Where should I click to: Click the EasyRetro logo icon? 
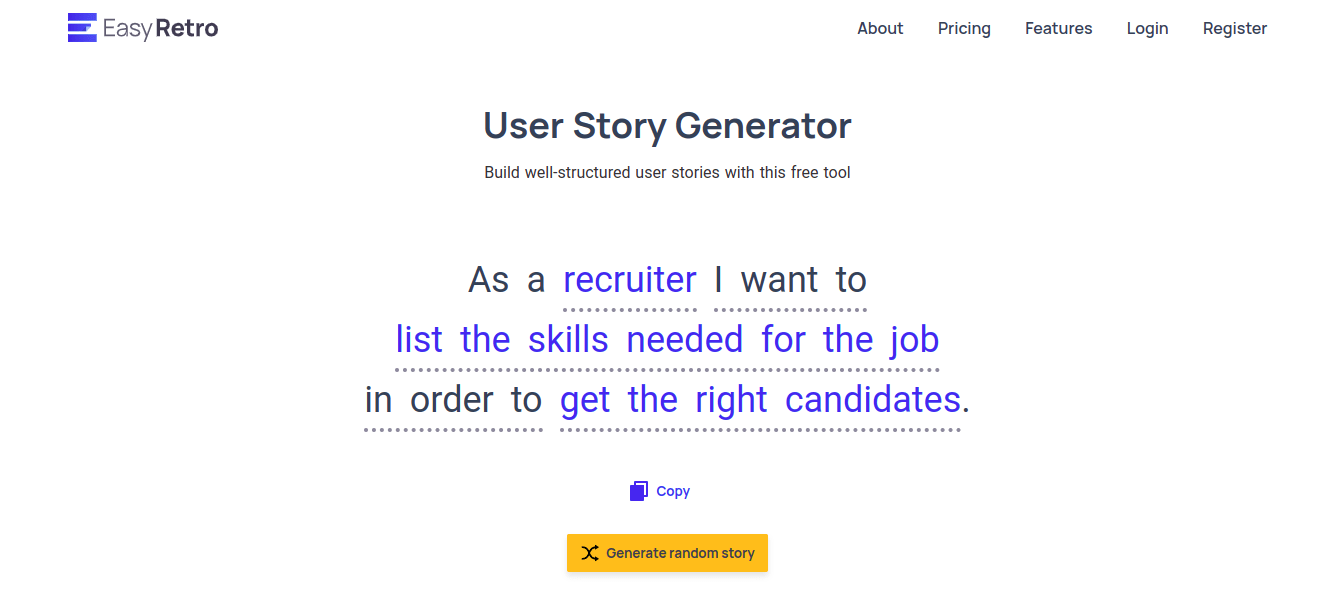pos(82,28)
